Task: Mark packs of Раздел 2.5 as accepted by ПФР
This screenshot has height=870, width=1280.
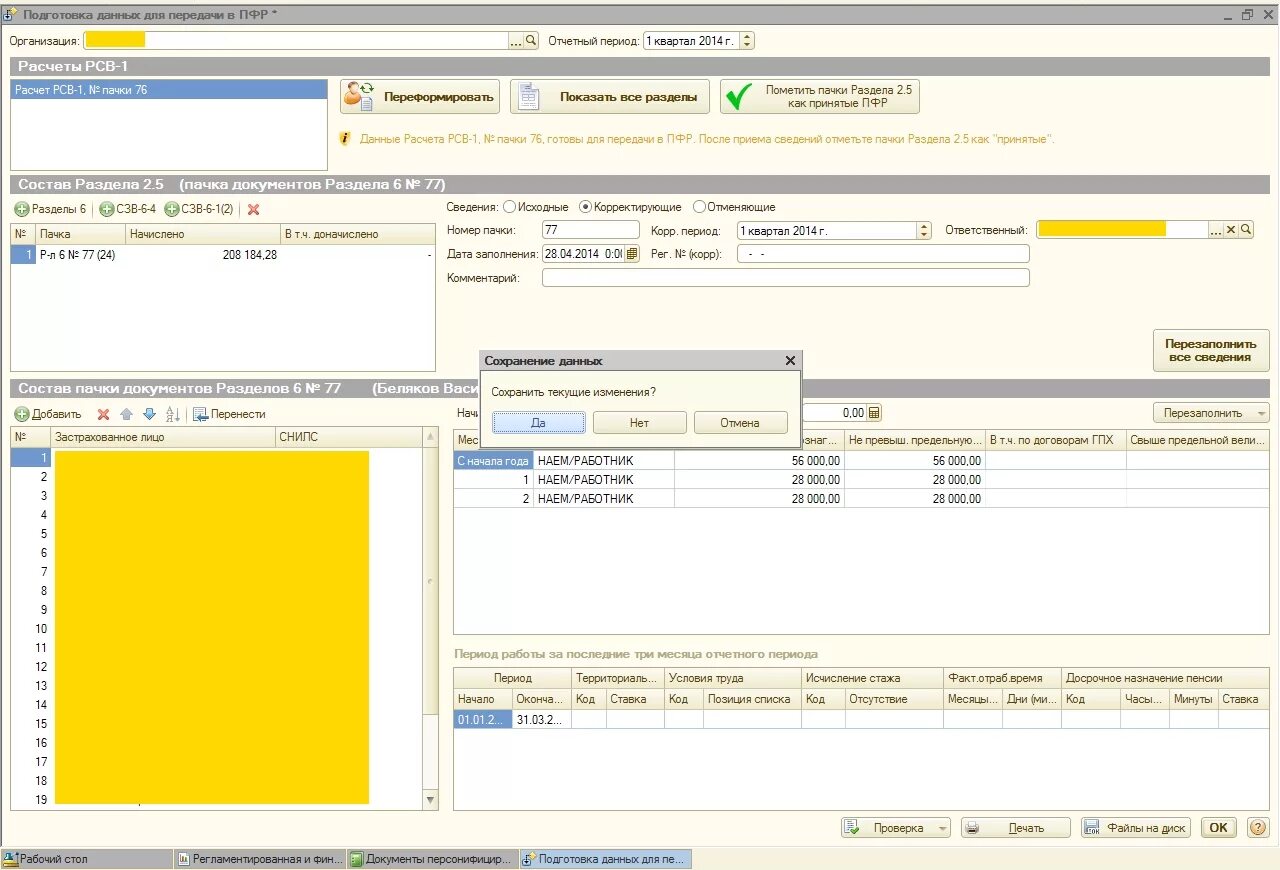Action: (x=820, y=97)
